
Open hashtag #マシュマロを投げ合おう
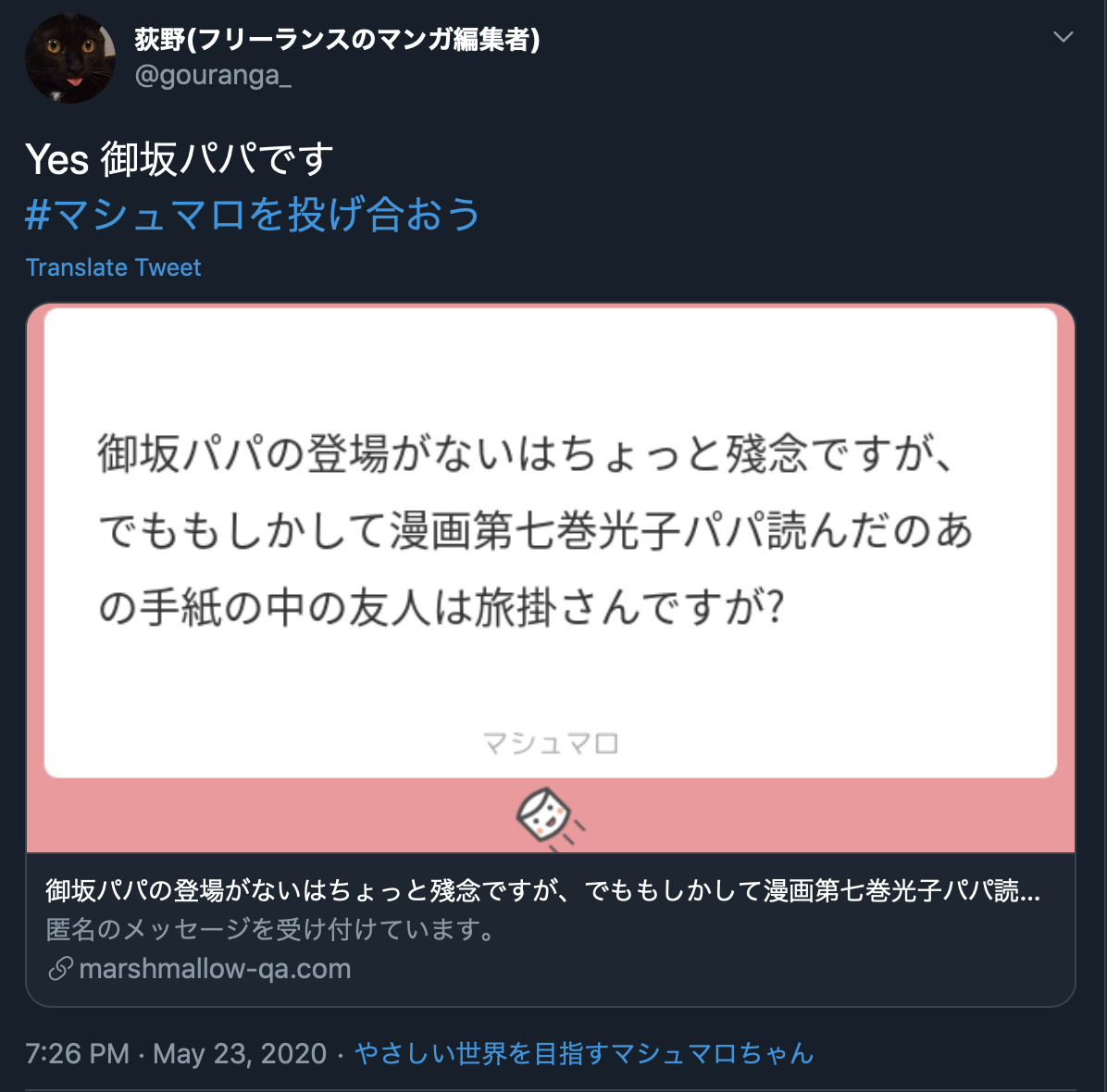coord(252,214)
